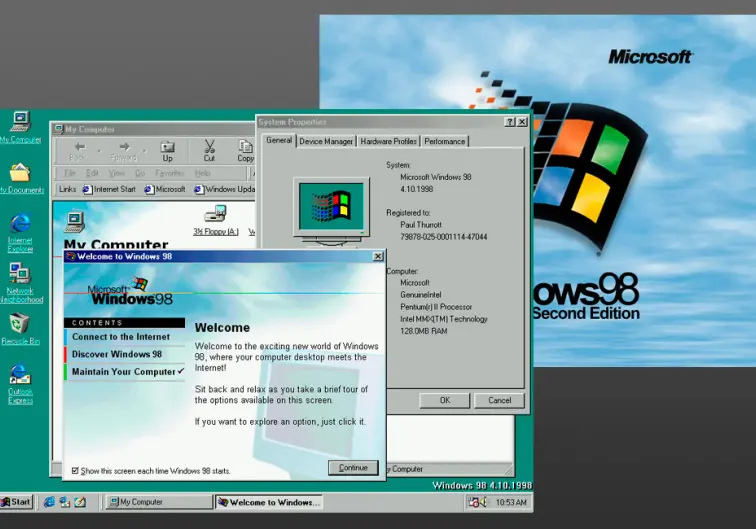The height and width of the screenshot is (529, 756).
Task: Launch Internet Explorer from the desktop
Action: [20, 225]
